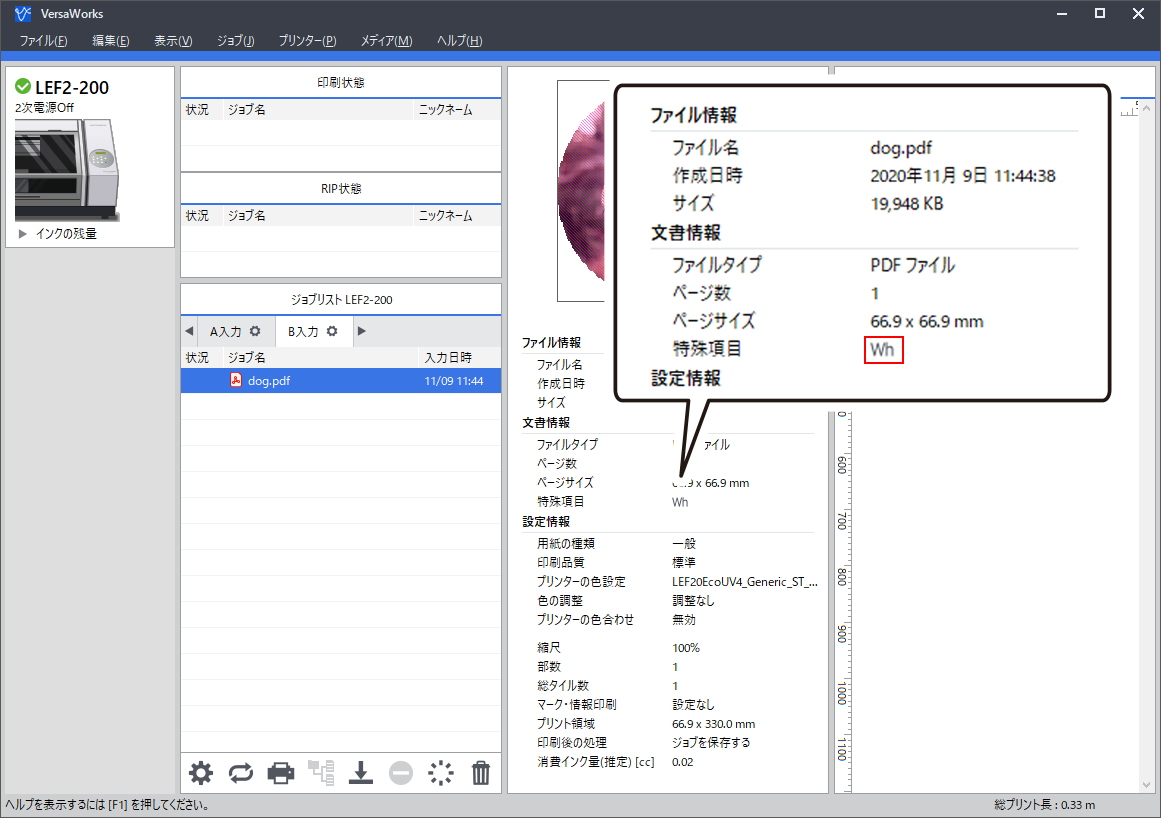
Task: Click the 文書情報 heading in info pane
Action: click(546, 423)
